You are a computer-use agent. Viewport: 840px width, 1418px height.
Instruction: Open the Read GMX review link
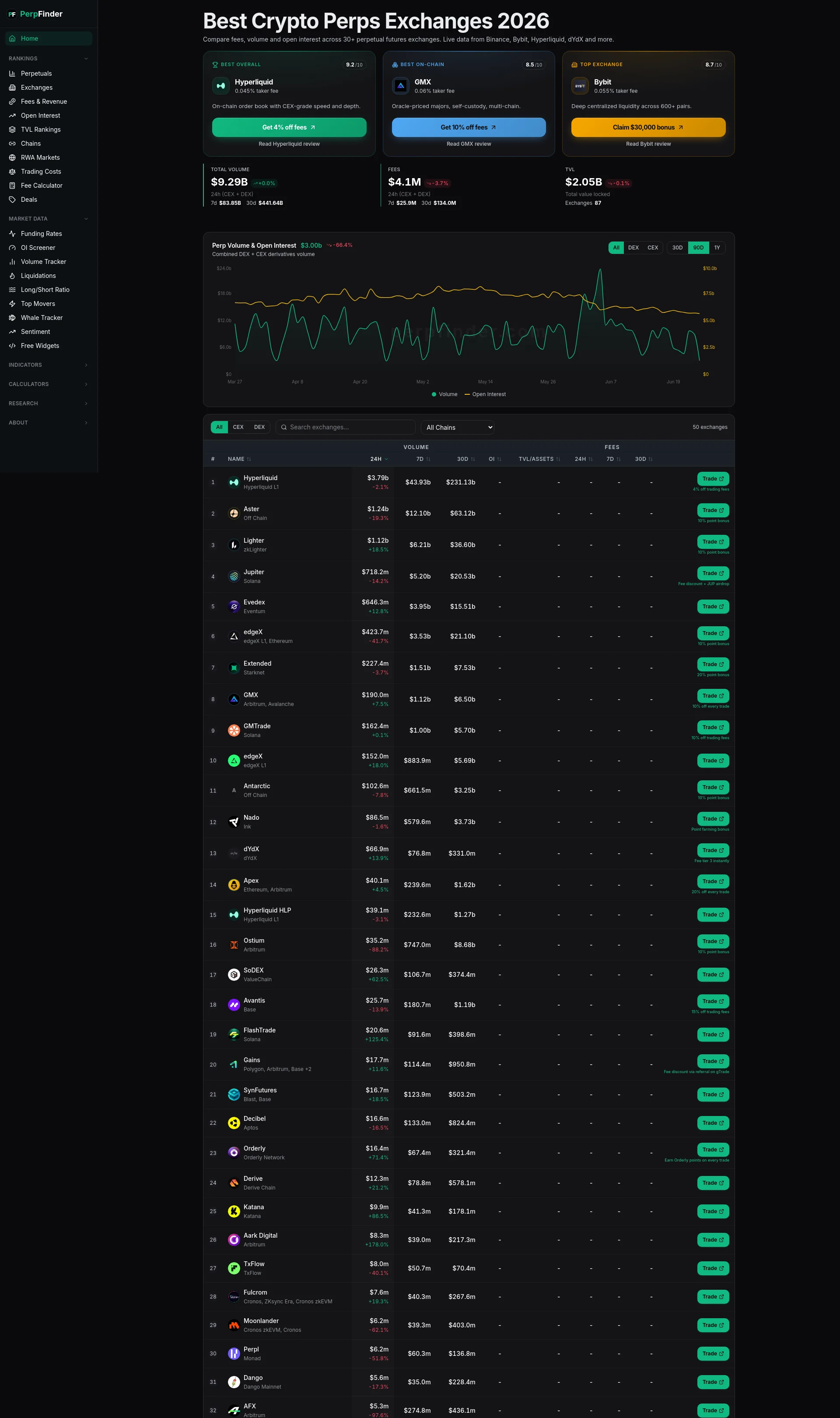[x=469, y=144]
